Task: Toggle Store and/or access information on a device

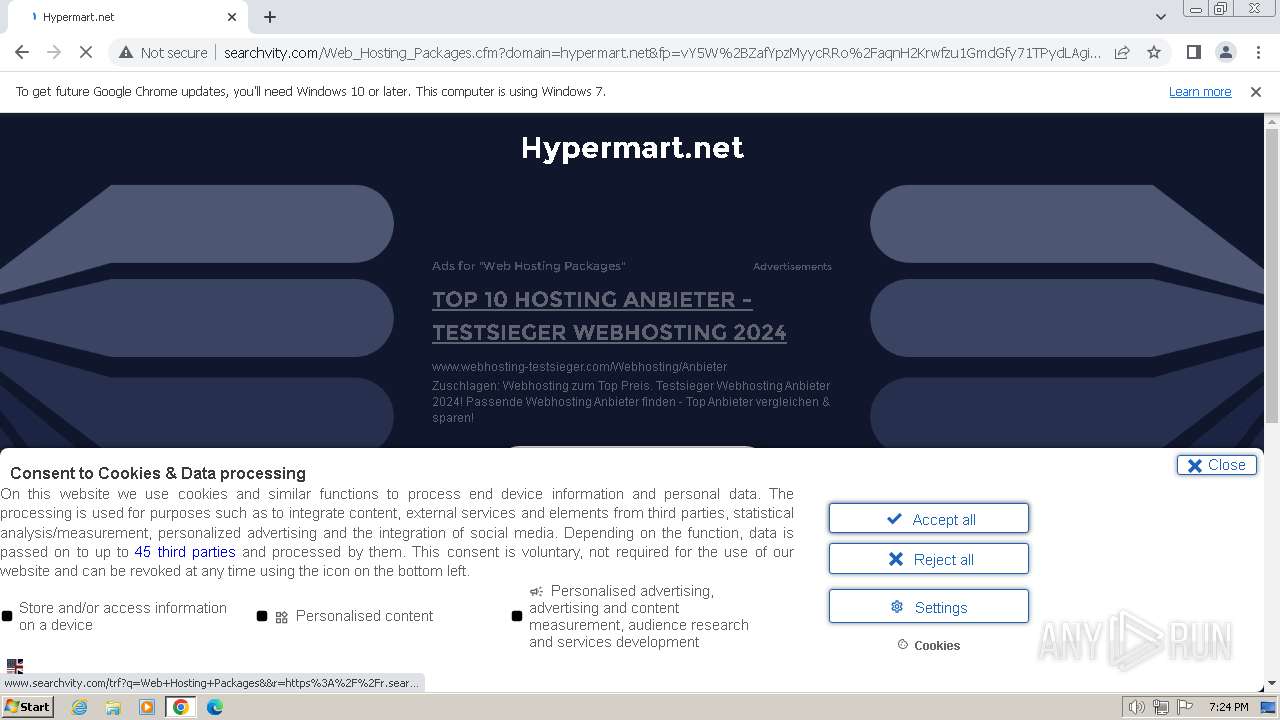Action: coord(7,616)
